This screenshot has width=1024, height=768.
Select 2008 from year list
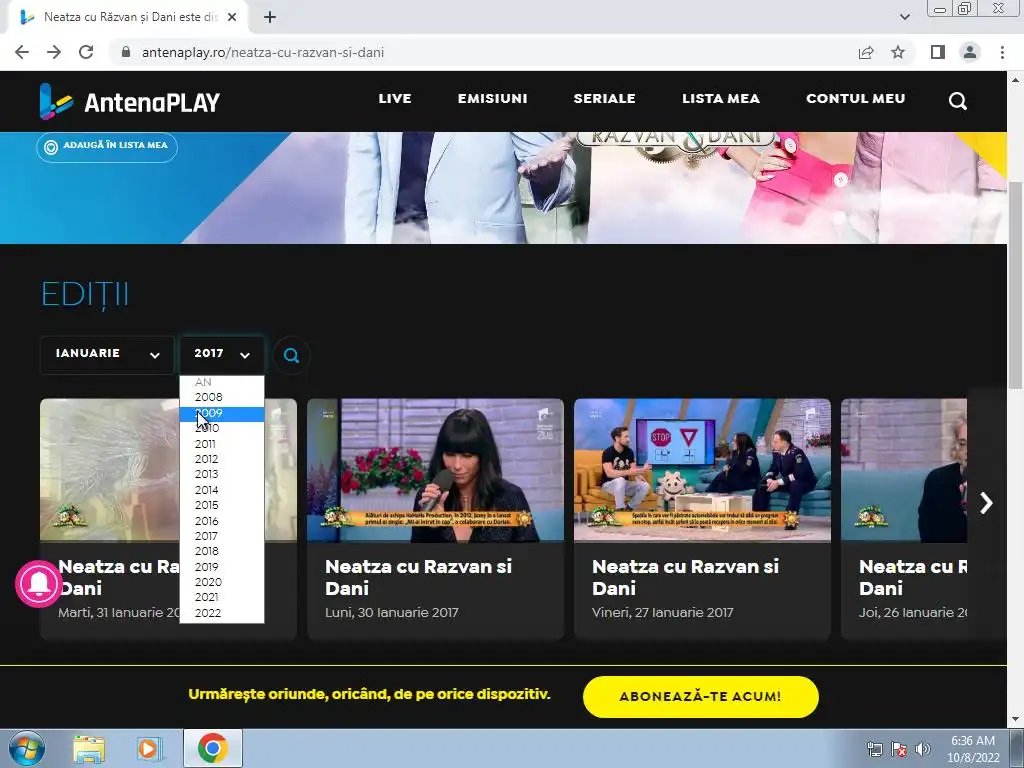pyautogui.click(x=222, y=397)
